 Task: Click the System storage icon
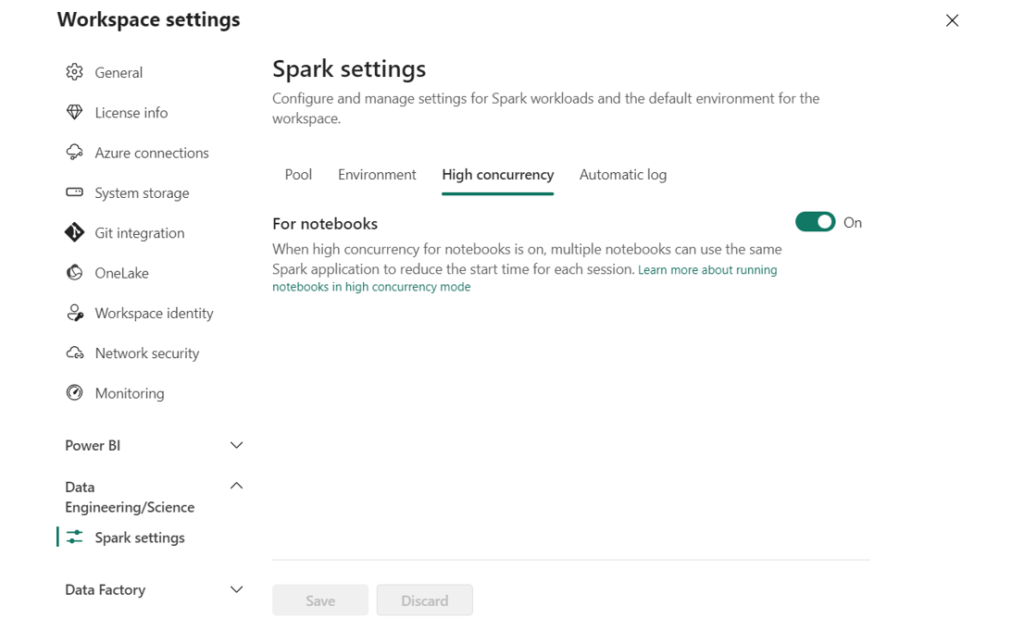(x=74, y=192)
